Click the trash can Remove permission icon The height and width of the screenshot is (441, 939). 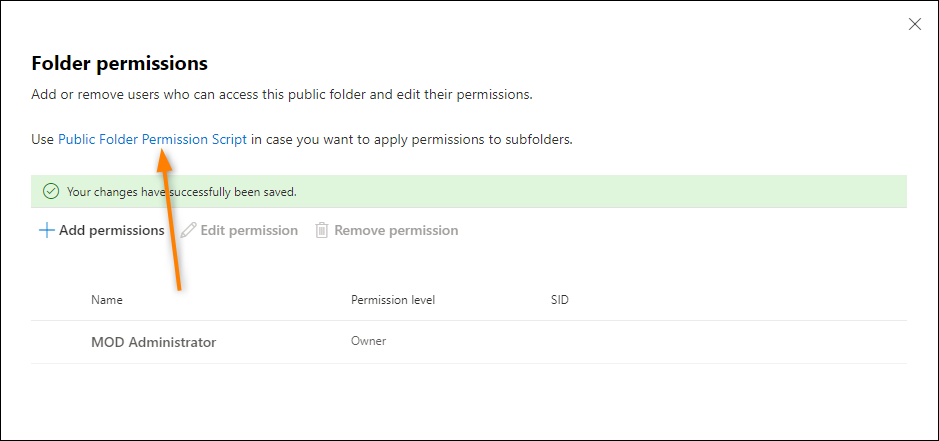(x=322, y=231)
